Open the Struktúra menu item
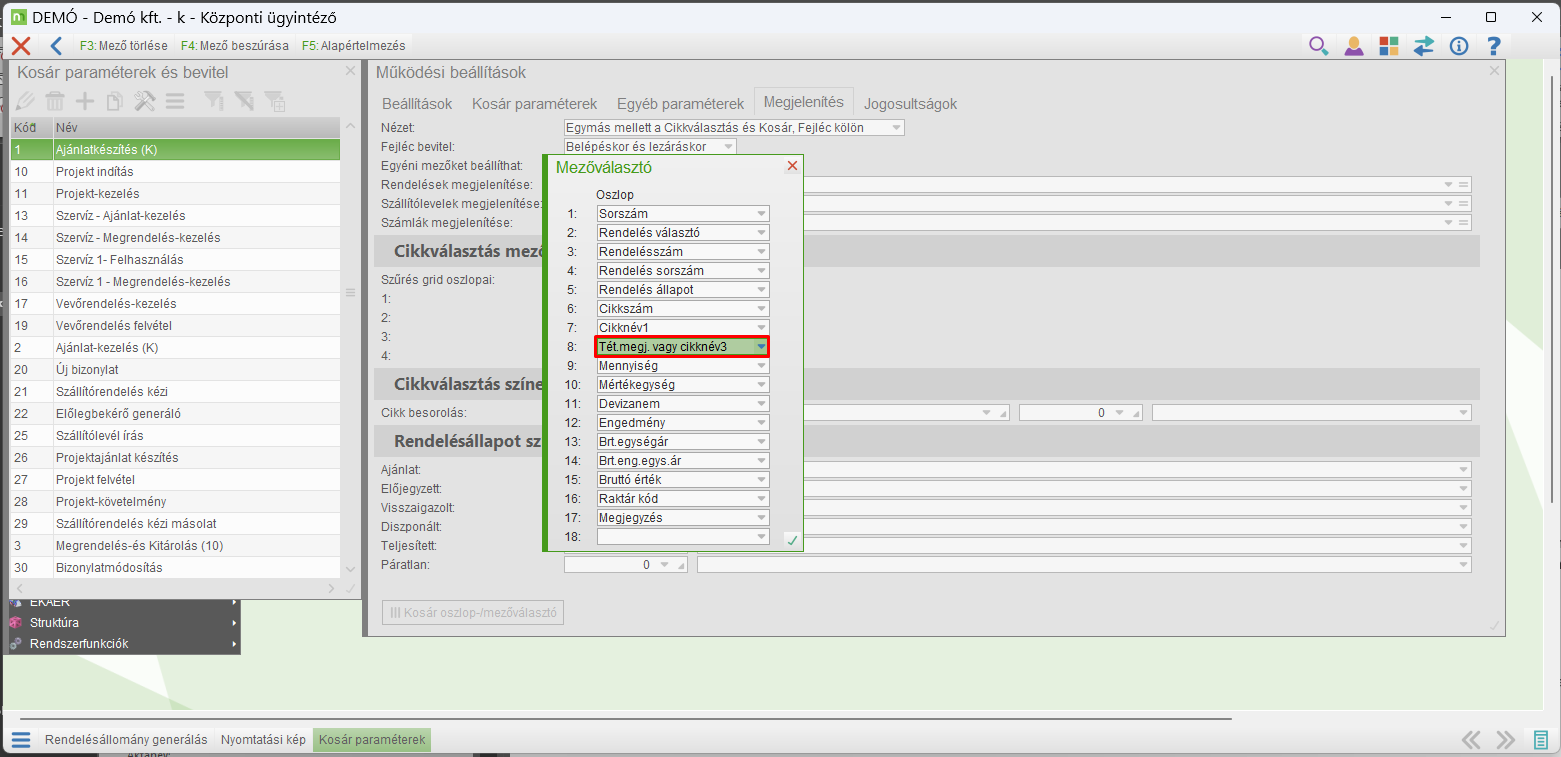Viewport: 1561px width, 757px height. pyautogui.click(x=125, y=623)
